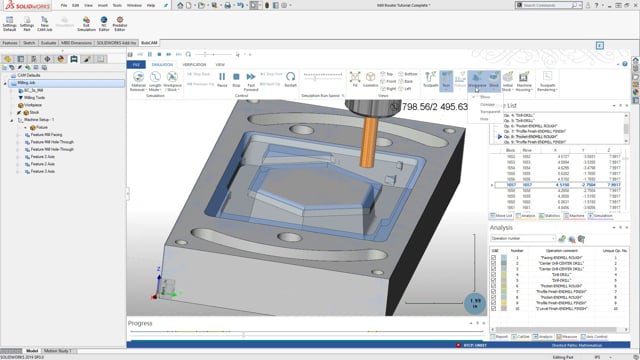Select the Isometric view icon
Screen dimensions: 640x360
(x=370, y=79)
